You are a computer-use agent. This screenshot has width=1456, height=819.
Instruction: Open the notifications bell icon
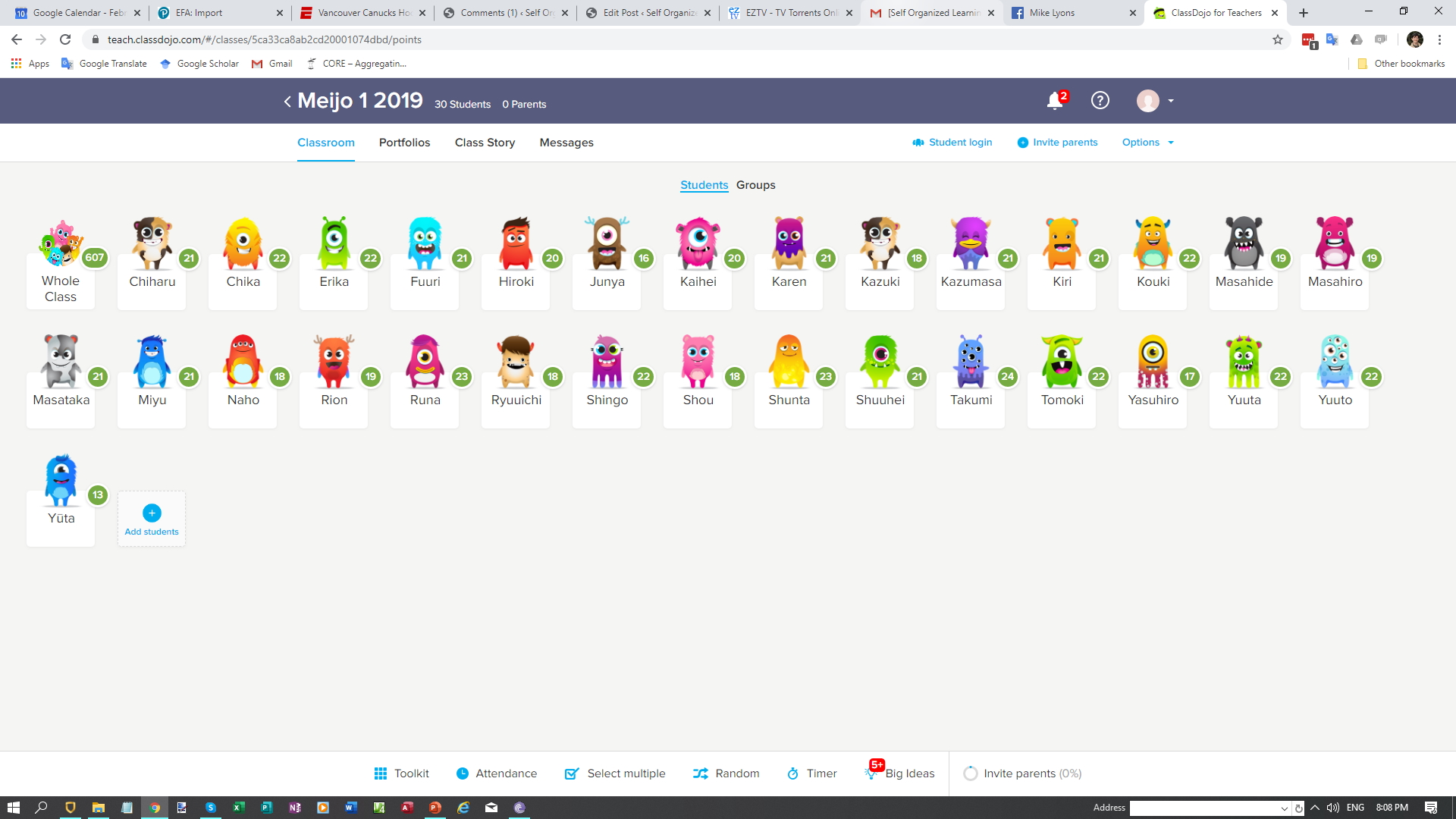1055,100
